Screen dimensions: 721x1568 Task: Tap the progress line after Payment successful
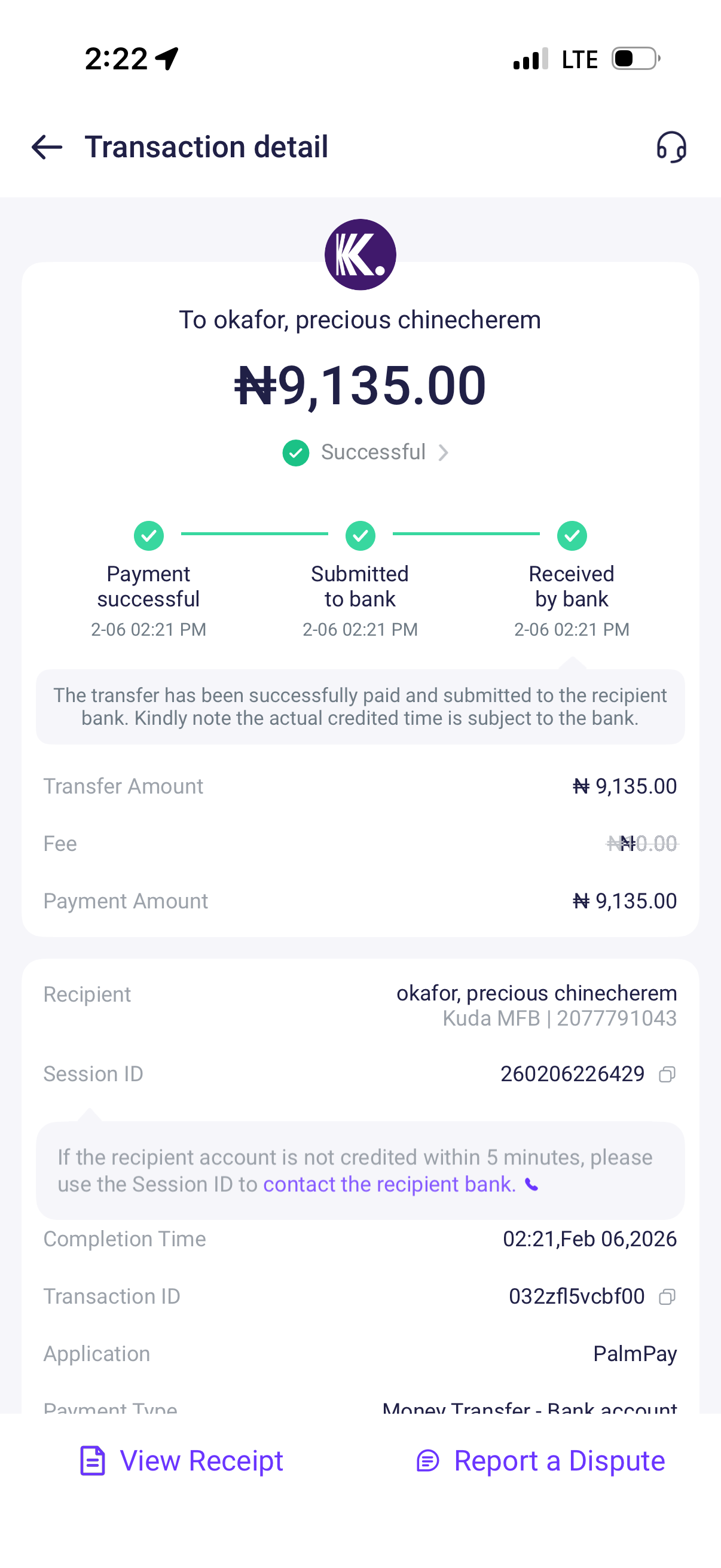[254, 534]
